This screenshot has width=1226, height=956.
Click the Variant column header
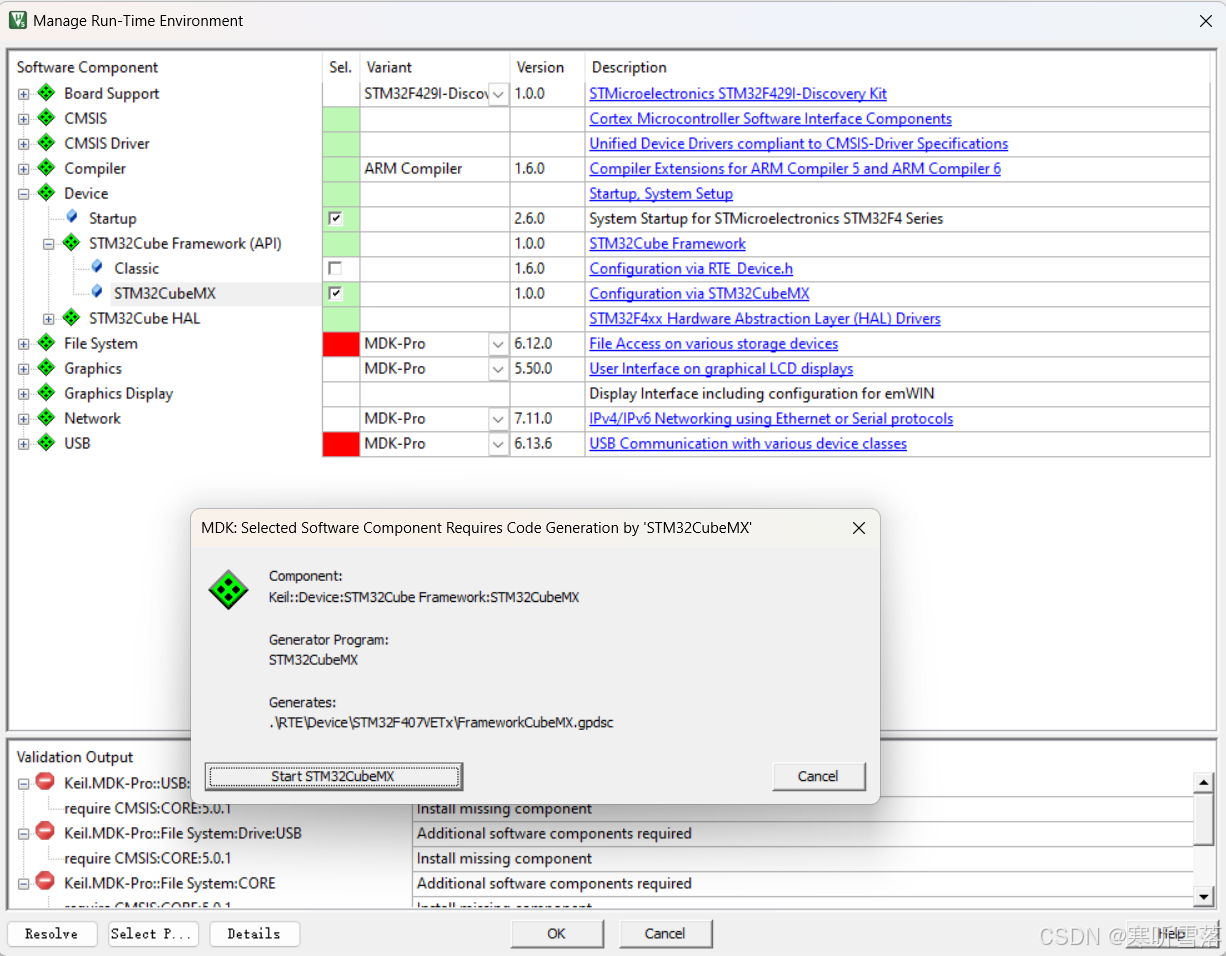(x=389, y=67)
